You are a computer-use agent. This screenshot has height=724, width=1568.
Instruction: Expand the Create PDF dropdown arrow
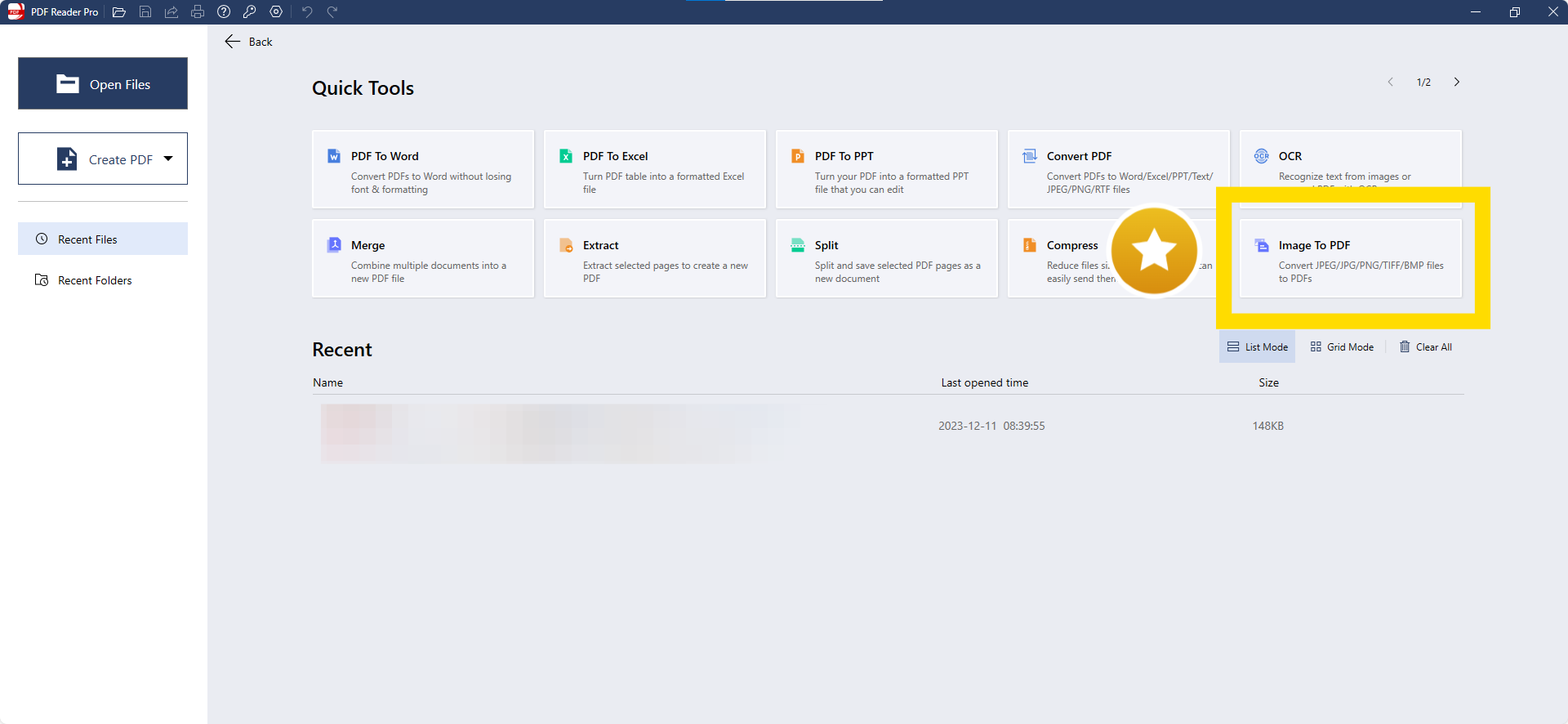point(169,159)
